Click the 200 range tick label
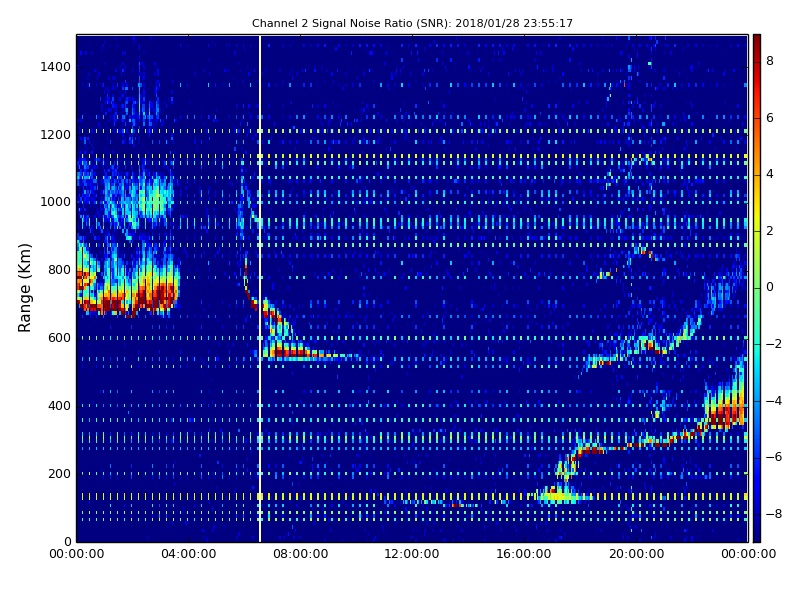Viewport: 800px width, 600px height. click(x=59, y=473)
